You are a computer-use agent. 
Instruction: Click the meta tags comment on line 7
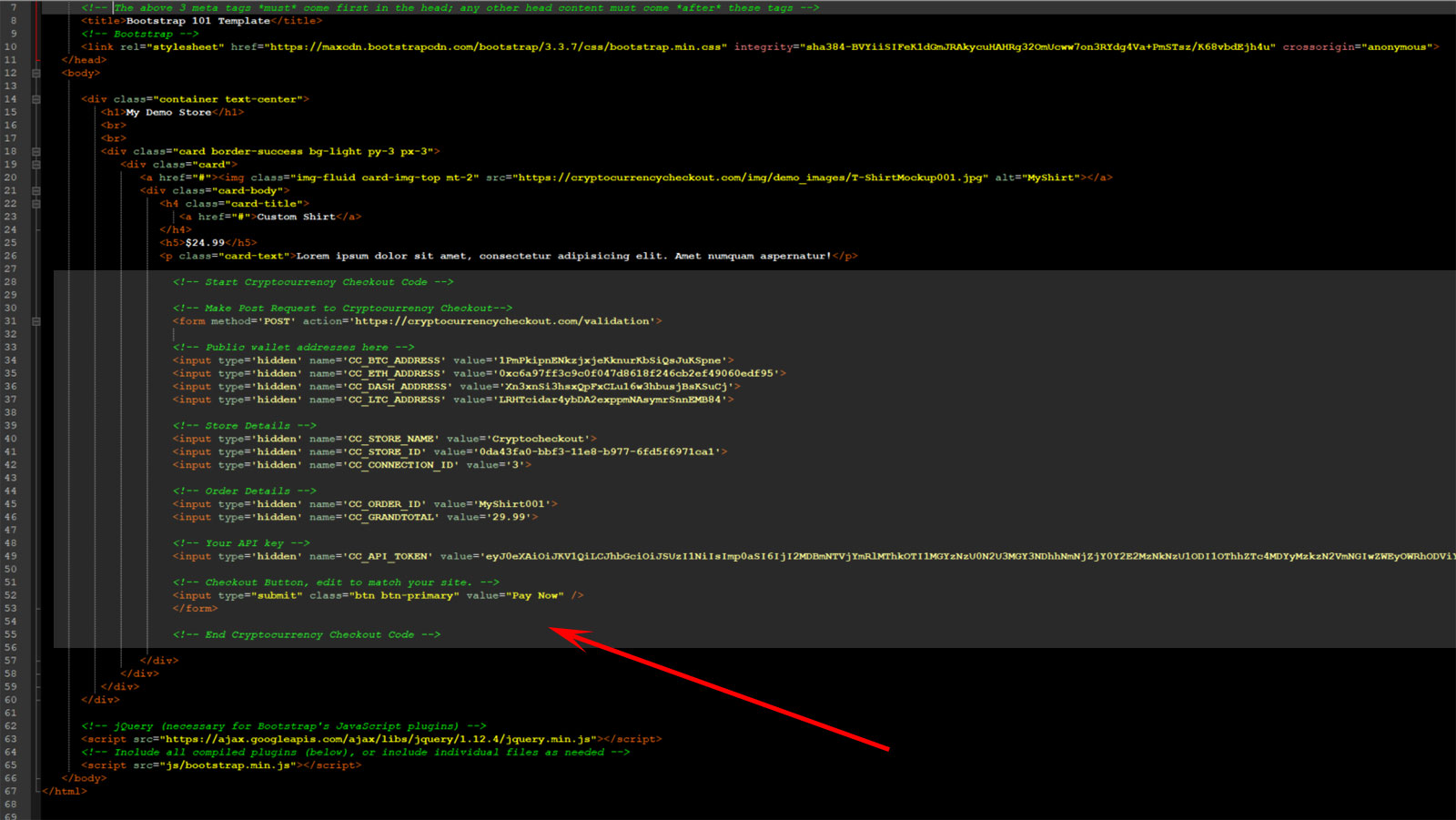pos(450,7)
